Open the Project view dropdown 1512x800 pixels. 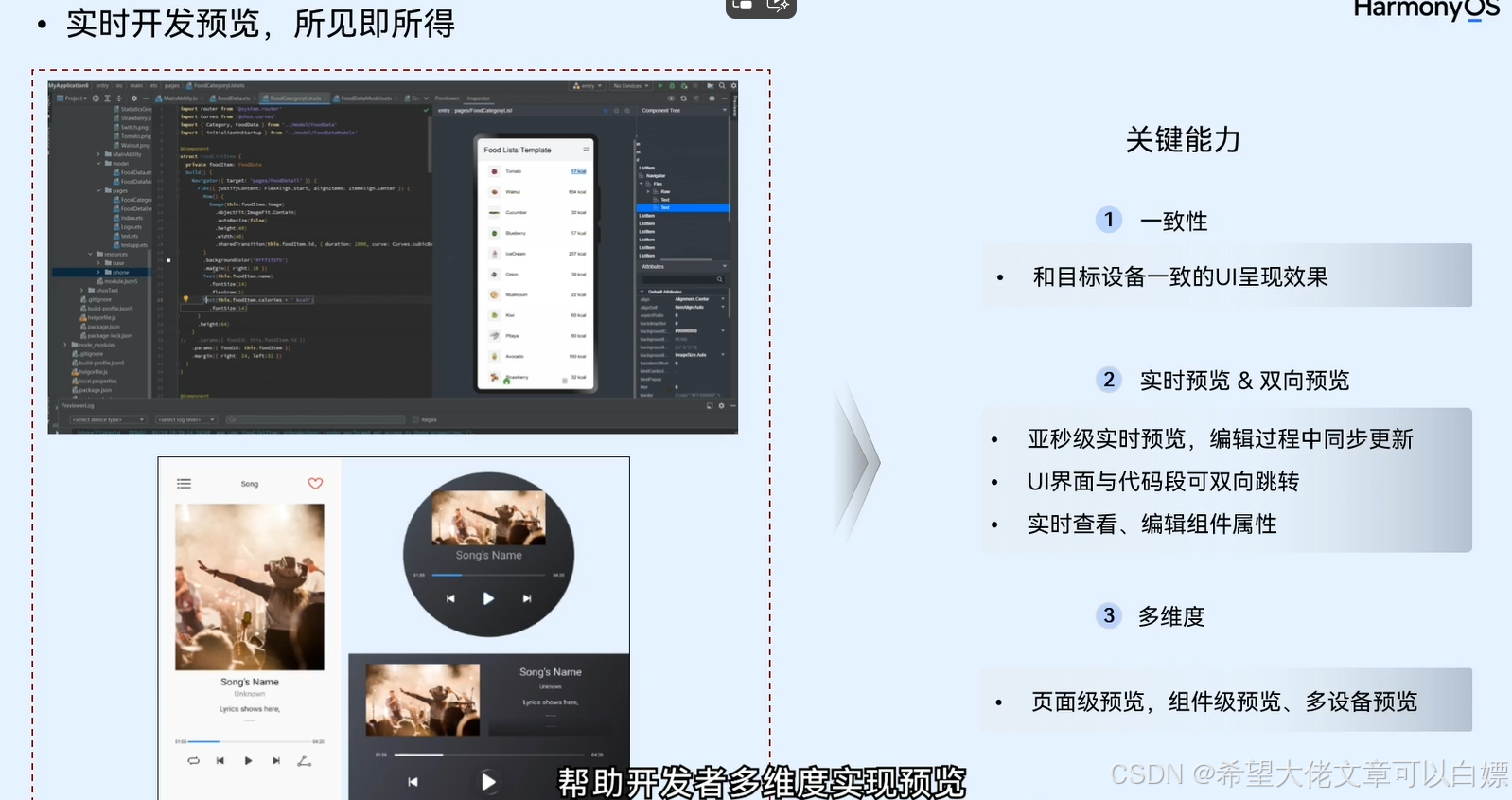[73, 98]
